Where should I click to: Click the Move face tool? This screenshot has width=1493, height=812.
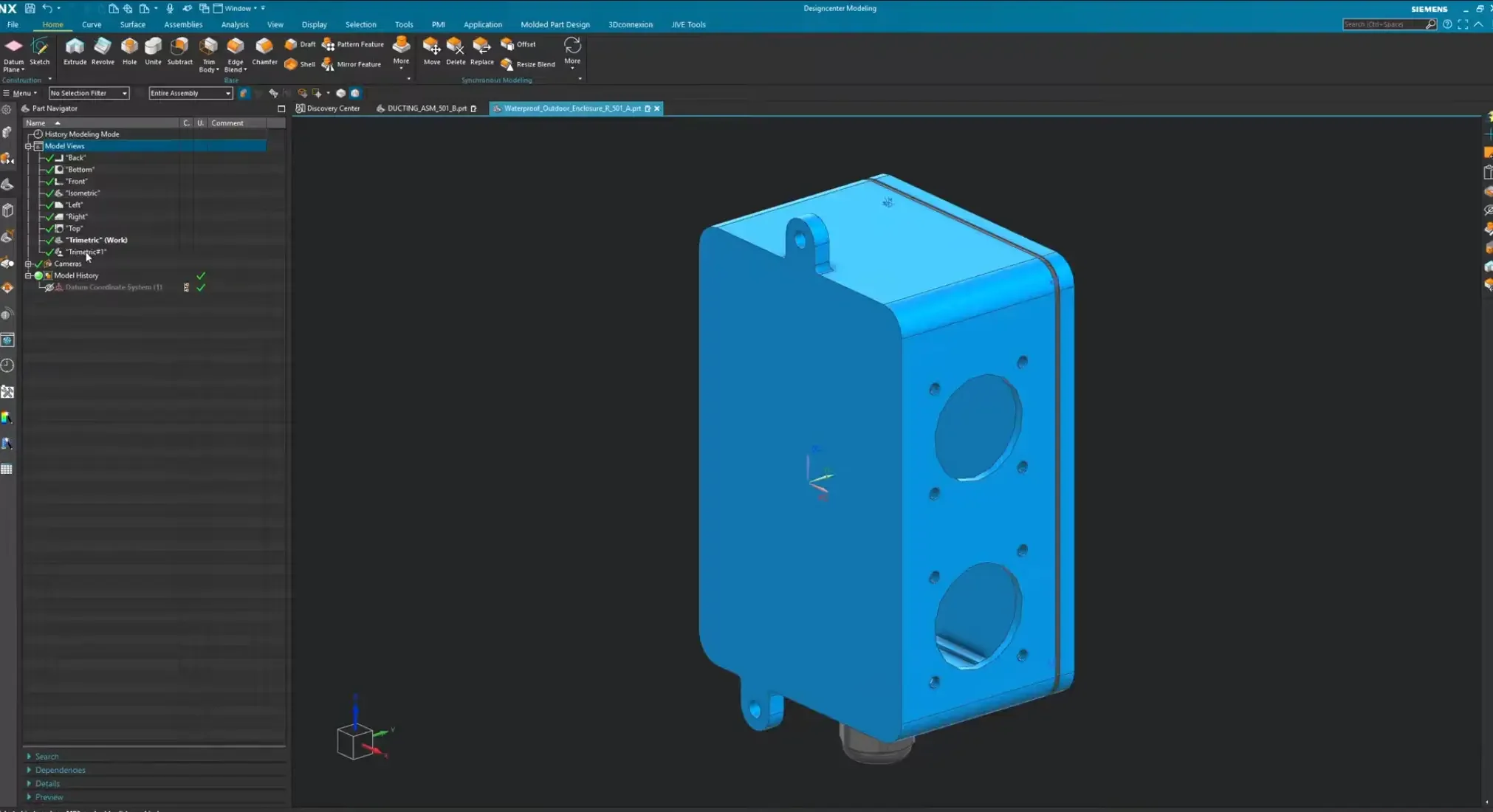click(x=432, y=52)
